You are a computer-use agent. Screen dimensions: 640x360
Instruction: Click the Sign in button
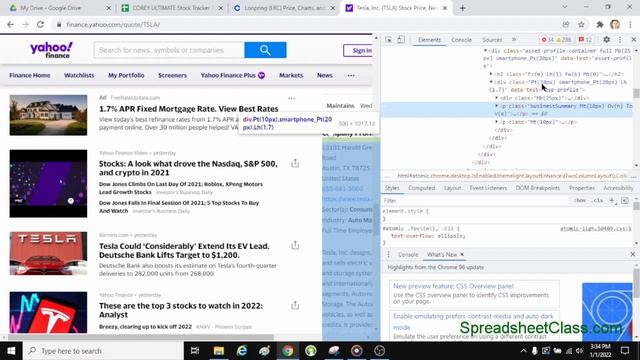click(358, 50)
